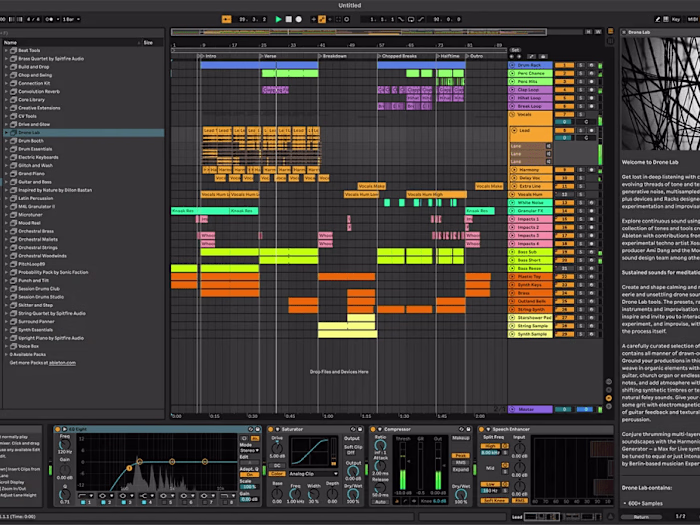
Task: Toggle the Draw Mode pencil icon
Action: [x=658, y=19]
